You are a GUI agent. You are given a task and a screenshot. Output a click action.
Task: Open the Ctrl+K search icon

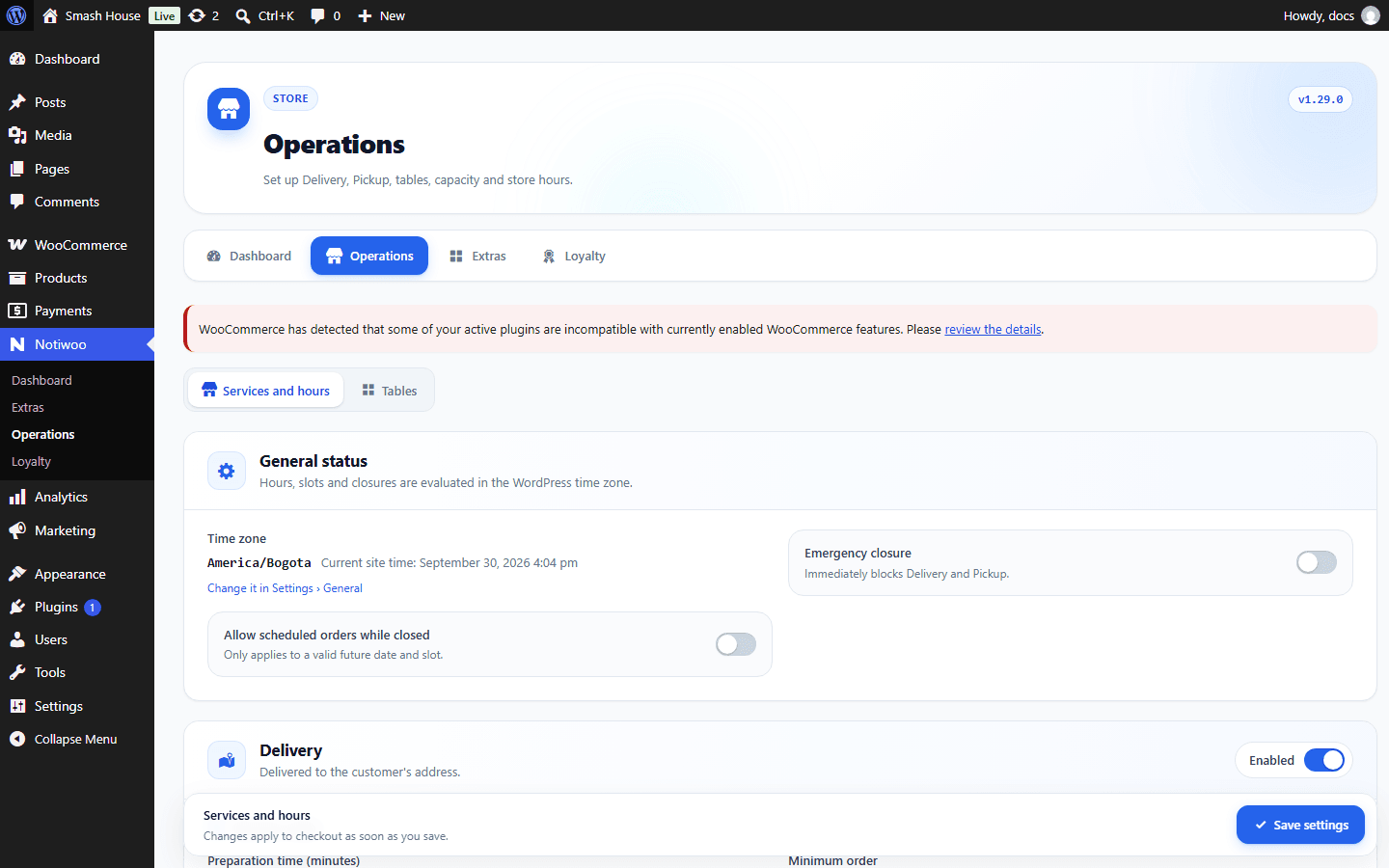(x=243, y=15)
